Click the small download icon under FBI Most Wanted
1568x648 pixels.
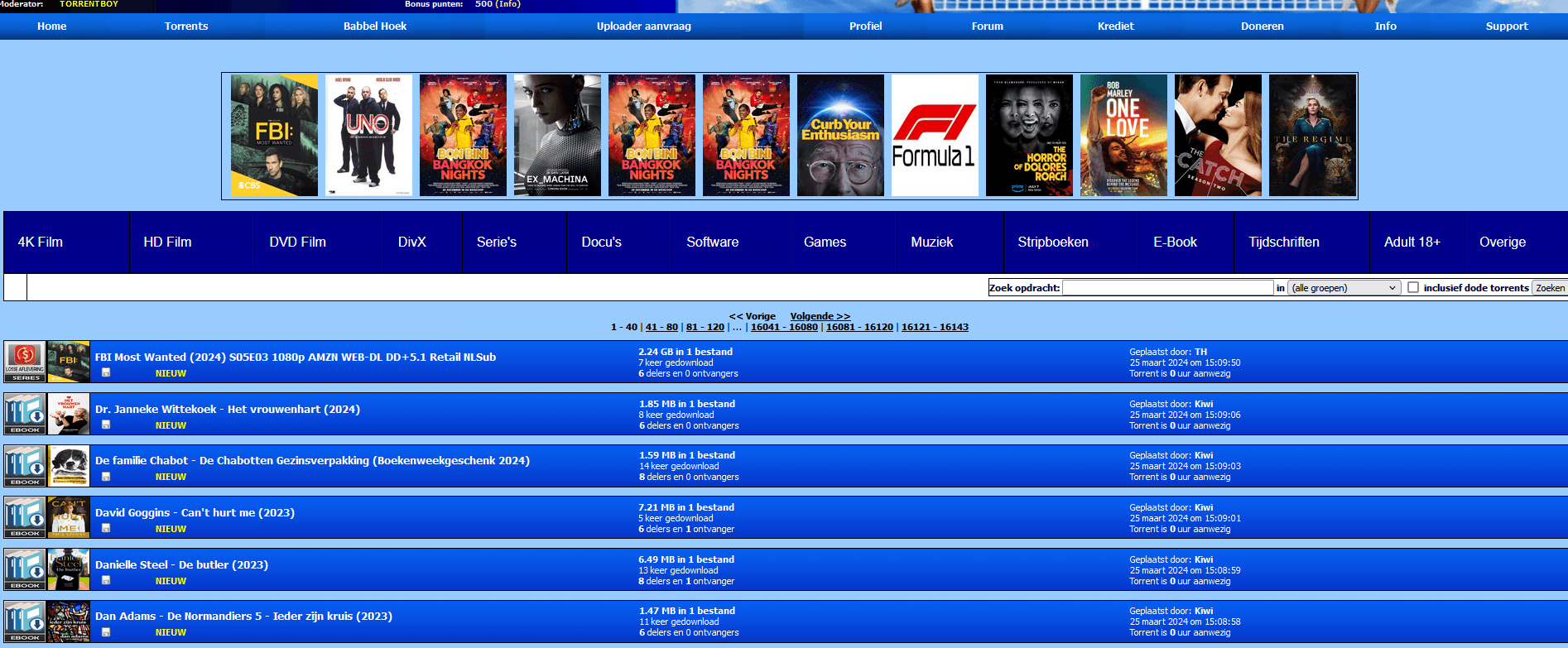pos(106,373)
